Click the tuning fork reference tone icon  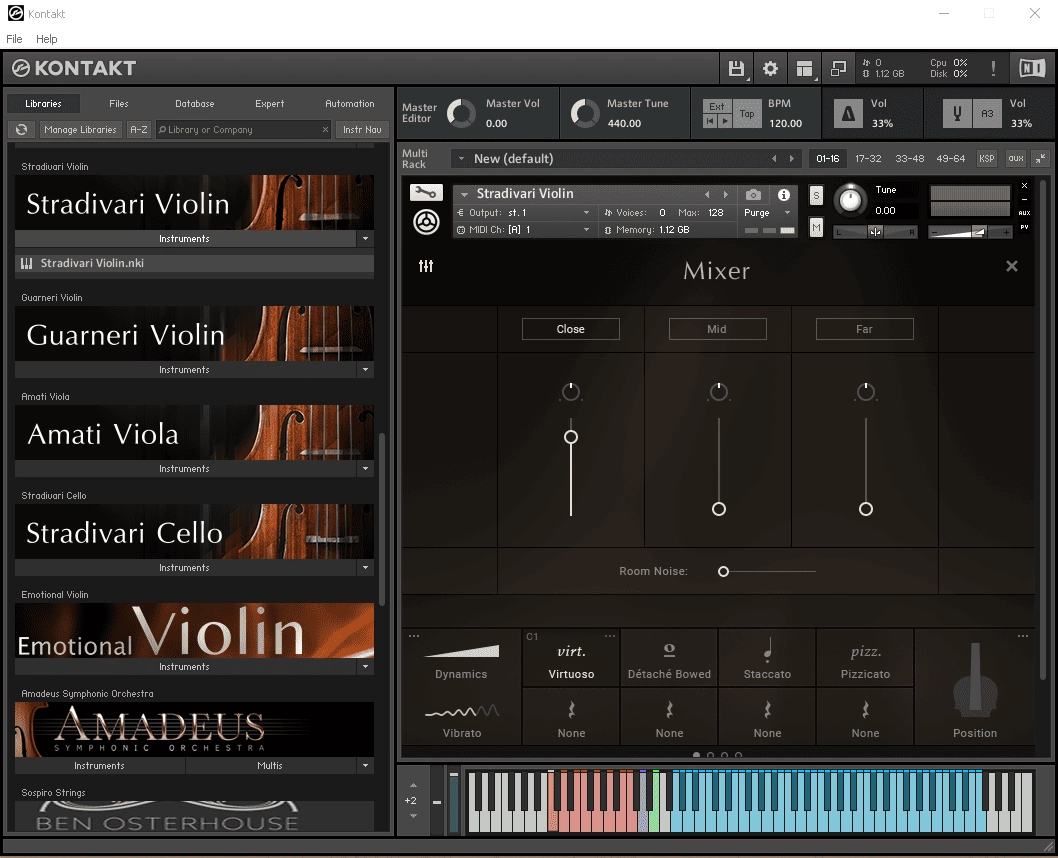957,113
